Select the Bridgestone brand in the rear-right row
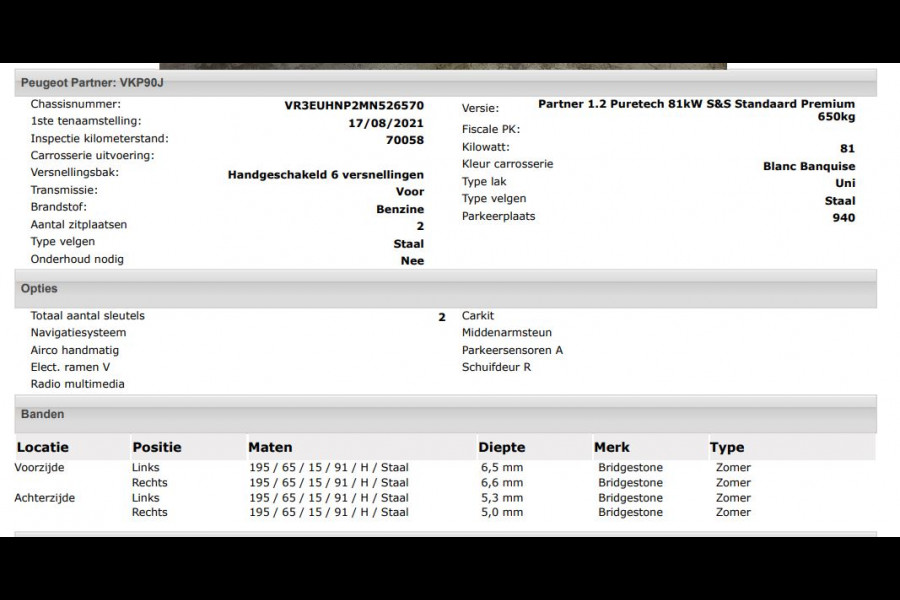 click(630, 512)
